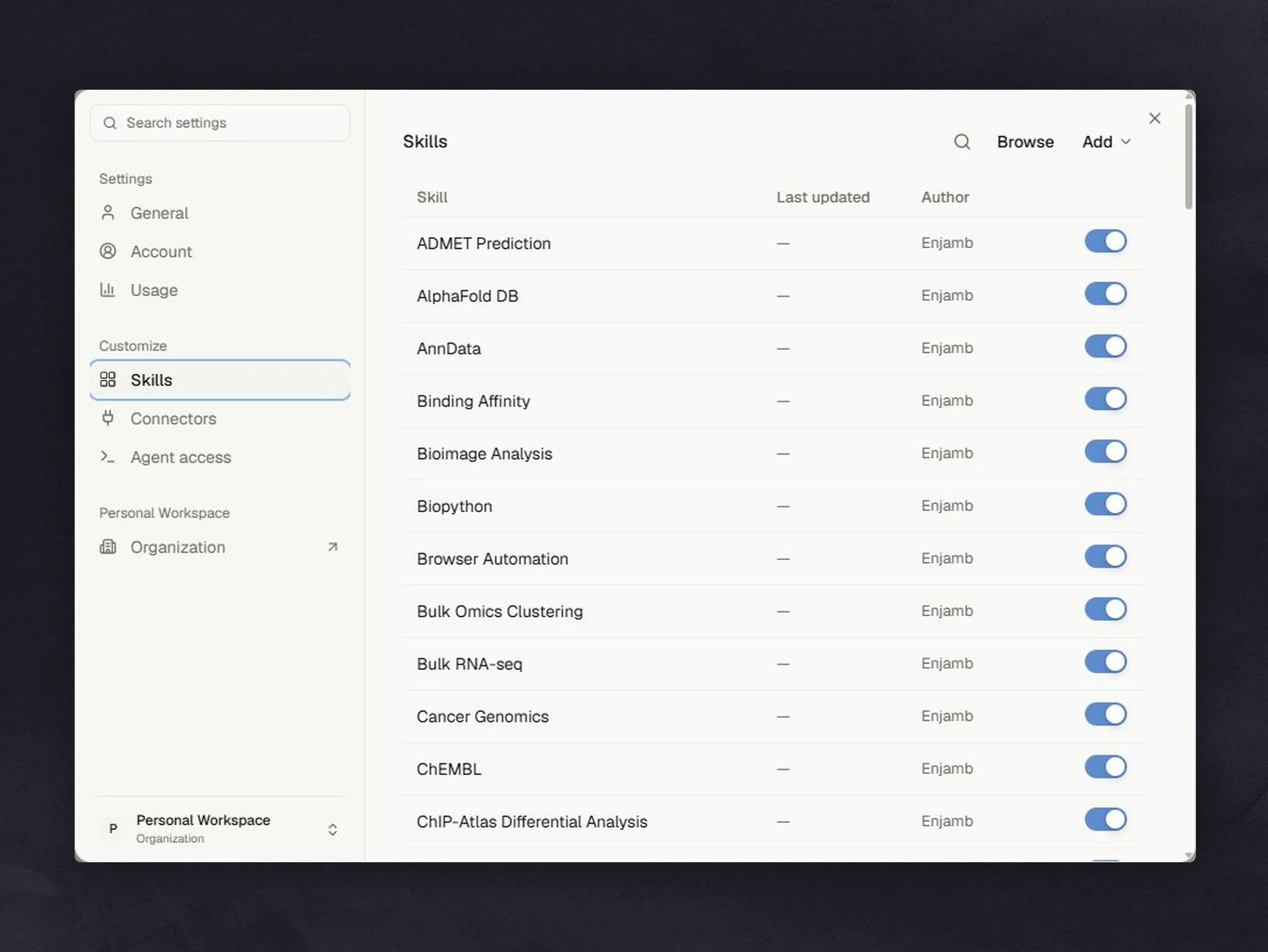Open the Agent access page
This screenshot has height=952, width=1268.
pos(219,457)
